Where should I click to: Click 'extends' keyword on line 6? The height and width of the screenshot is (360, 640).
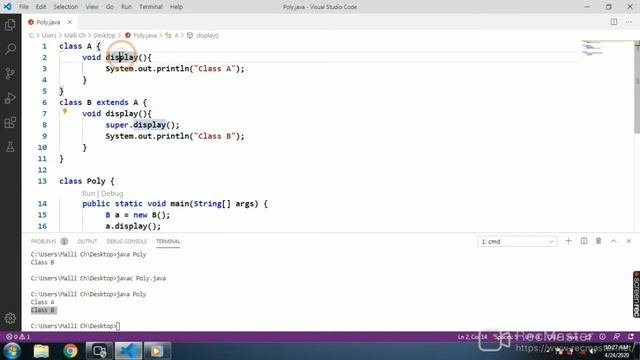(x=112, y=102)
